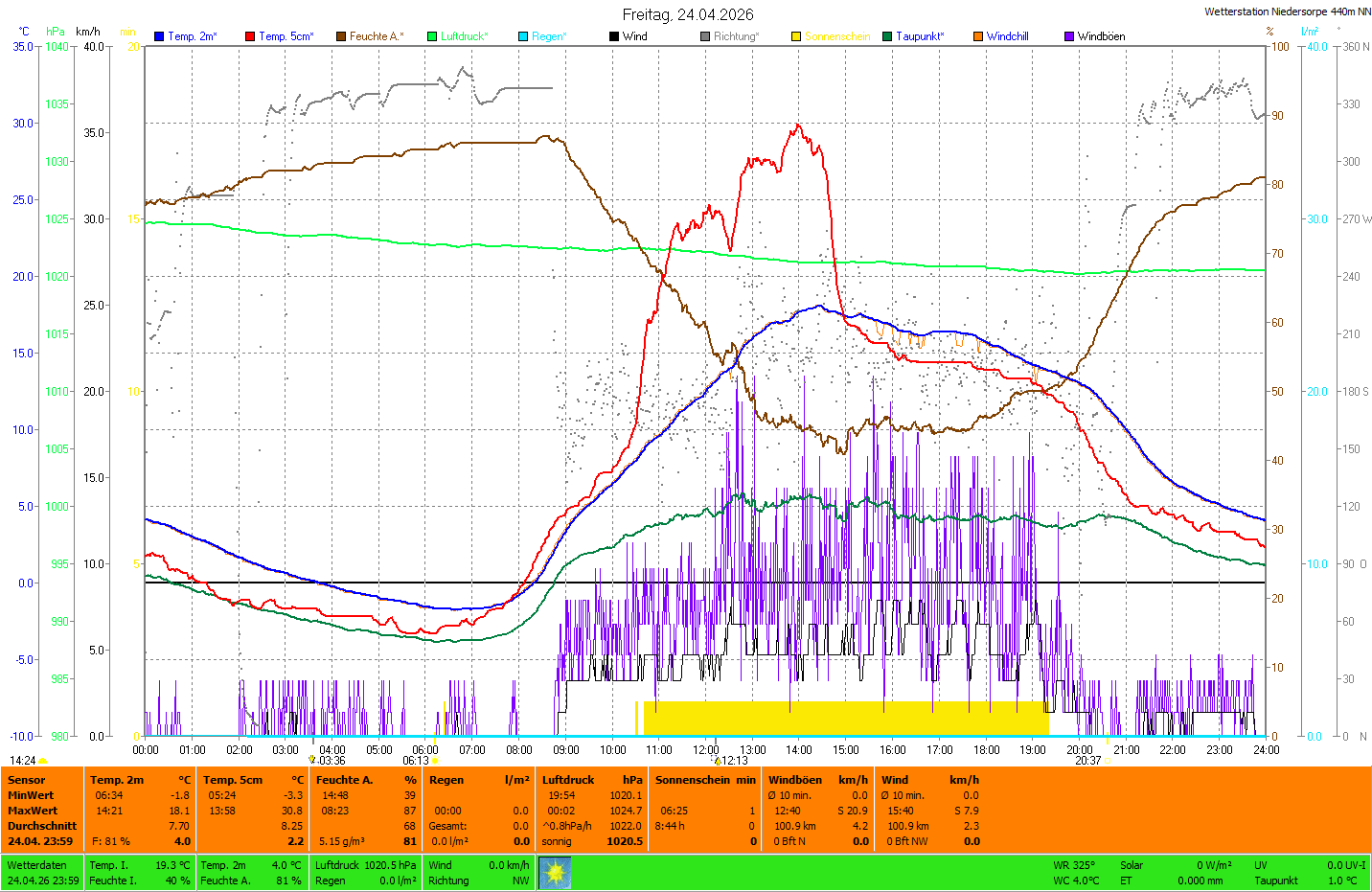Click the gray Richtung legend square
1372x892 pixels.
point(705,36)
